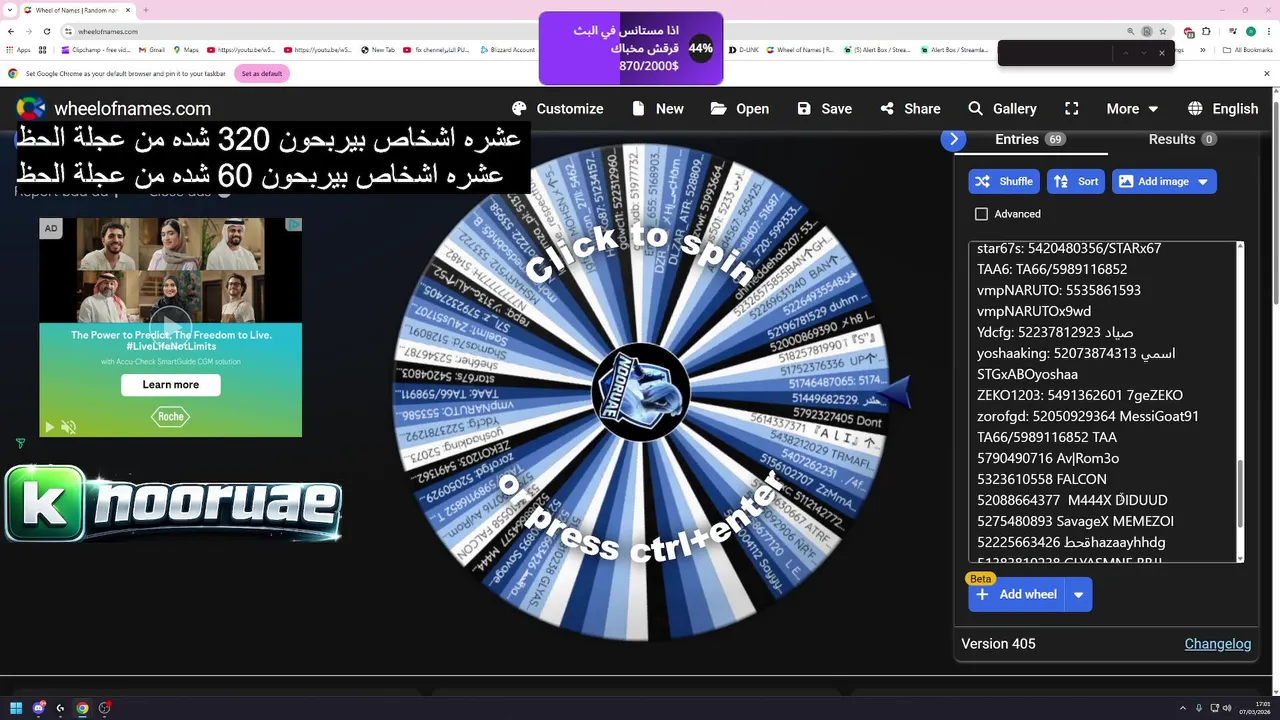1280x720 pixels.
Task: Expand the Add image dropdown arrow
Action: [1203, 181]
